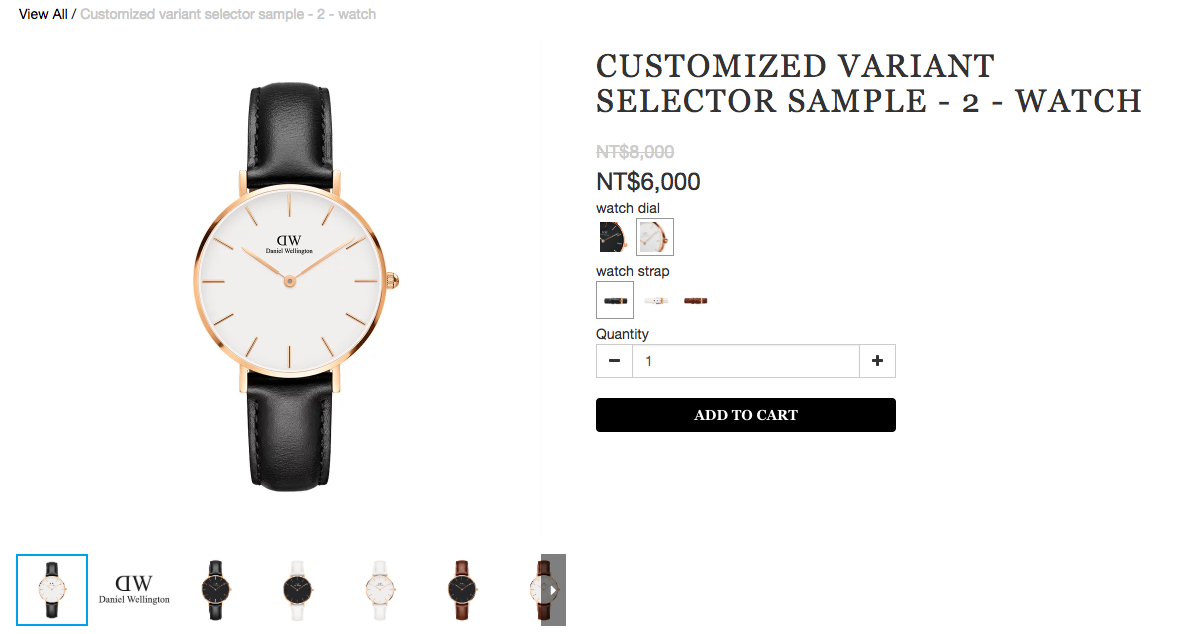
Task: Open the View All breadcrumb link
Action: (43, 14)
